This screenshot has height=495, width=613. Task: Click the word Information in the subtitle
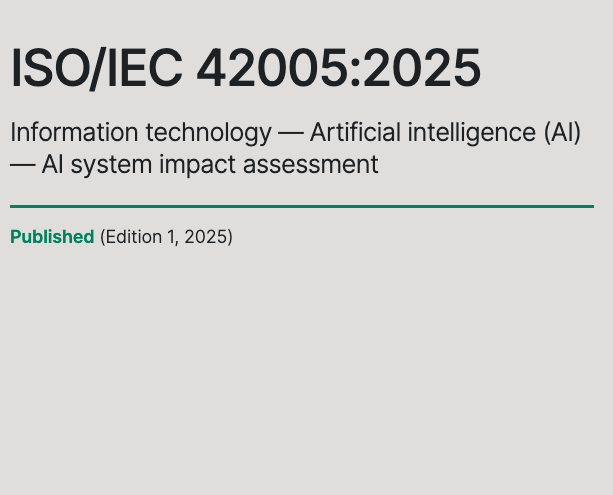click(x=74, y=132)
